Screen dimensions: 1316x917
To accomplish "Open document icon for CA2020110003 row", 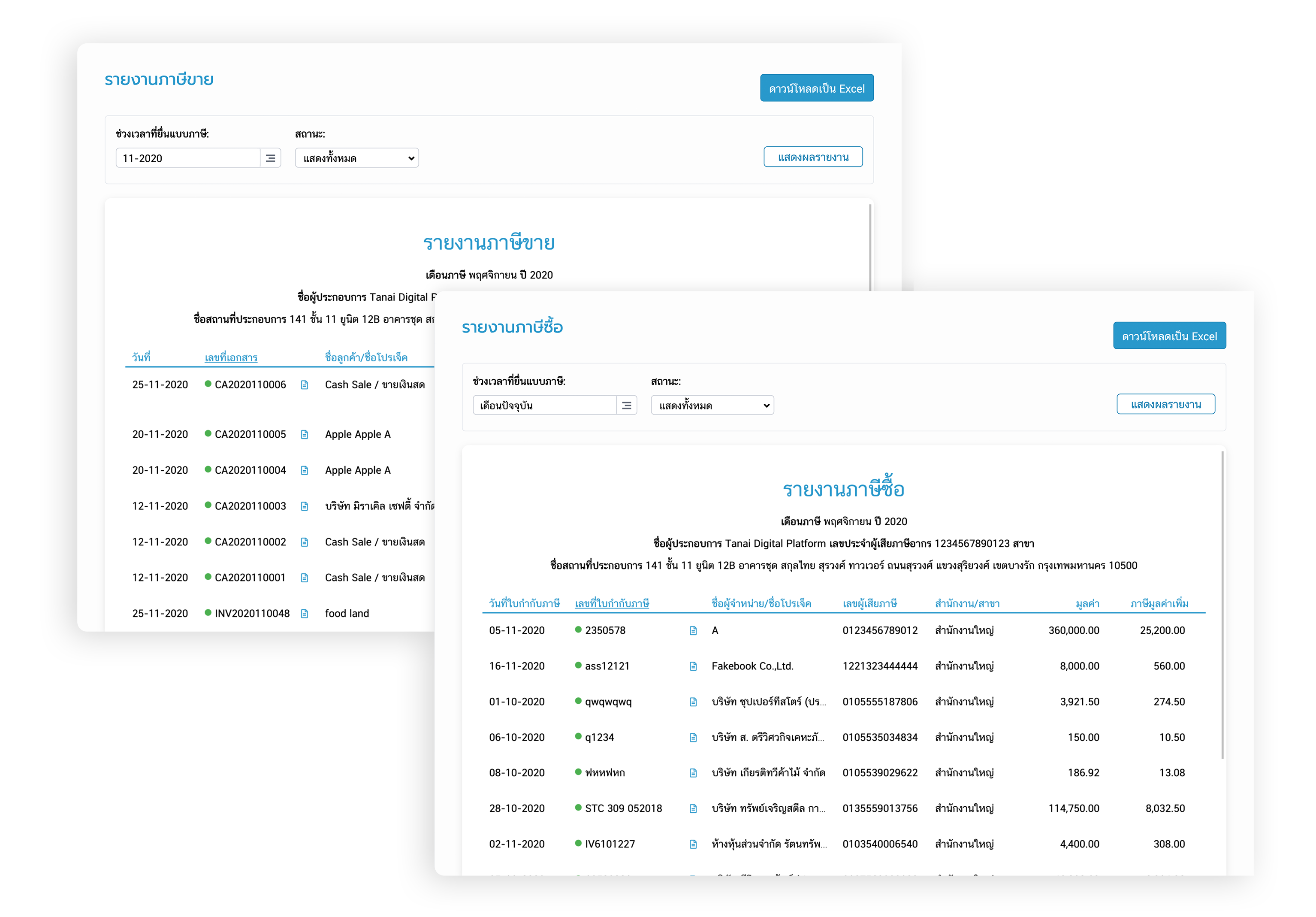I will coord(305,506).
